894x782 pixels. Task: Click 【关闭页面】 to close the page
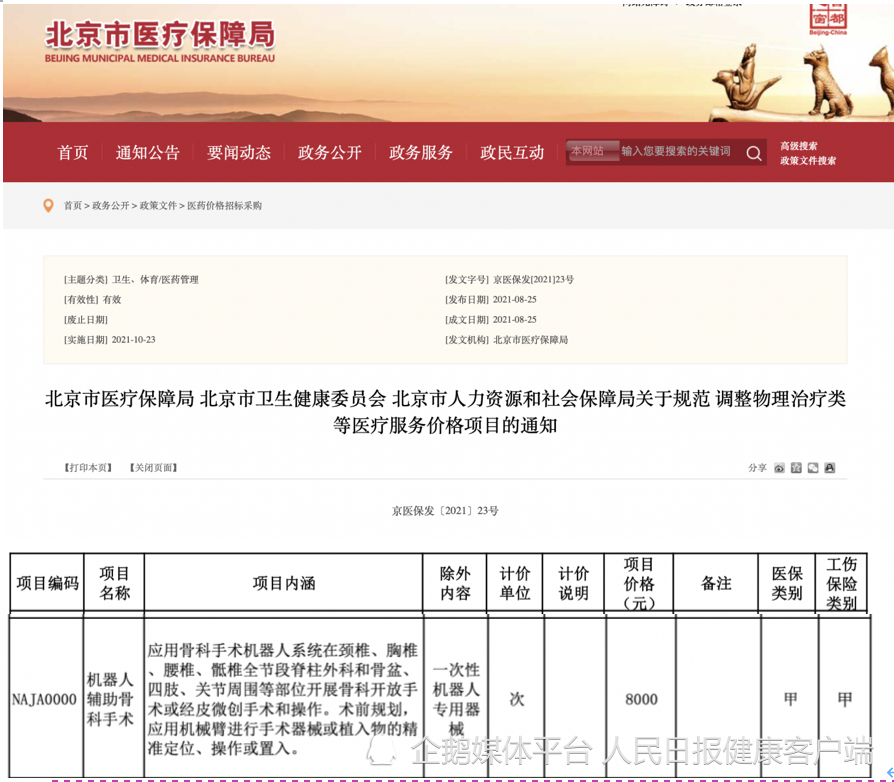point(153,468)
